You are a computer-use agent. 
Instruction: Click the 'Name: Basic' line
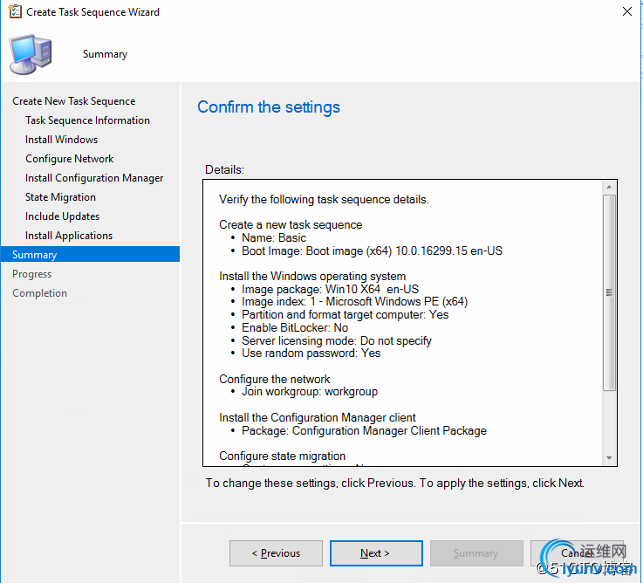click(274, 238)
